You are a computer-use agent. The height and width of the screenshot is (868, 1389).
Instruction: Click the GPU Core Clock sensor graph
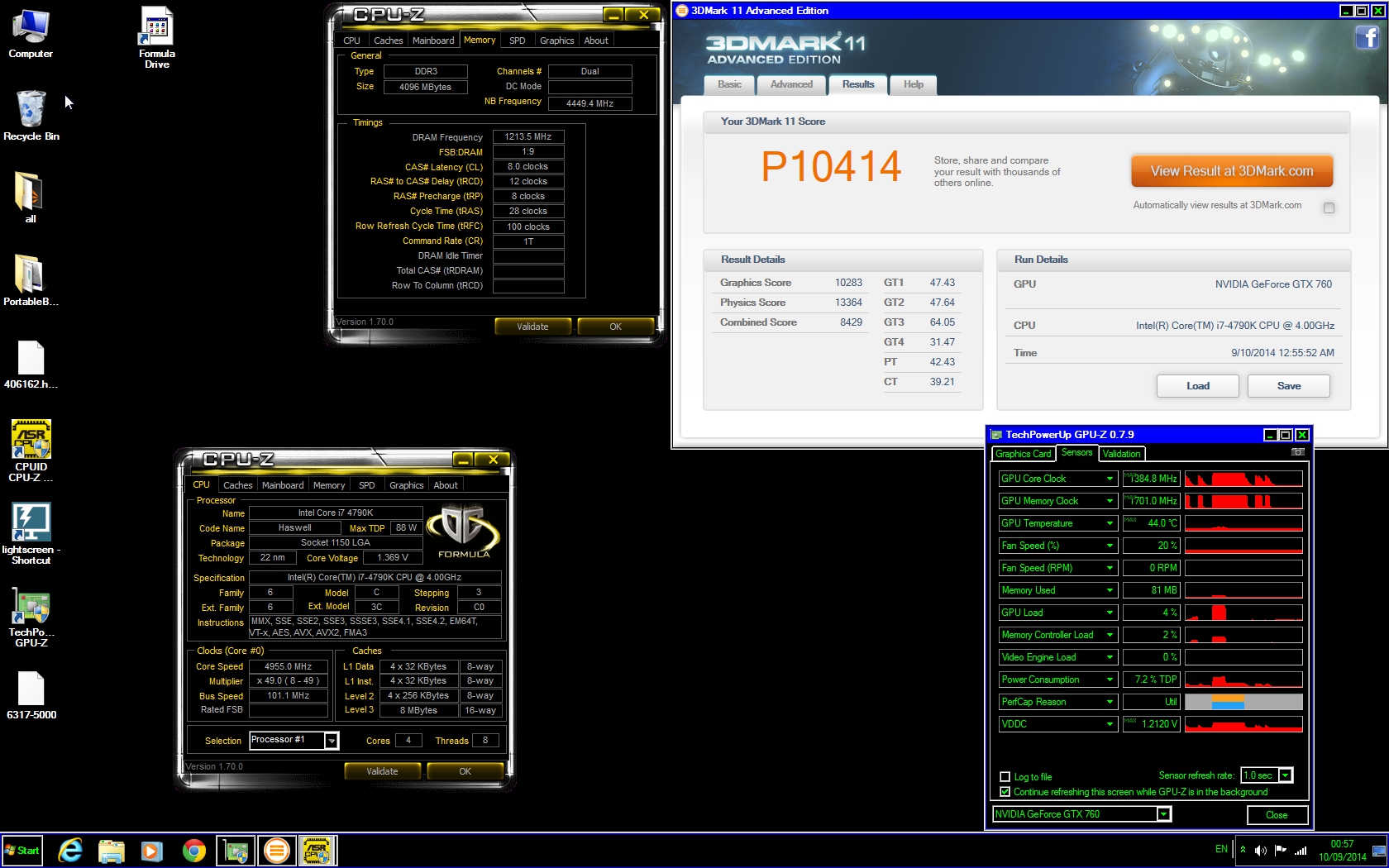coord(1243,479)
